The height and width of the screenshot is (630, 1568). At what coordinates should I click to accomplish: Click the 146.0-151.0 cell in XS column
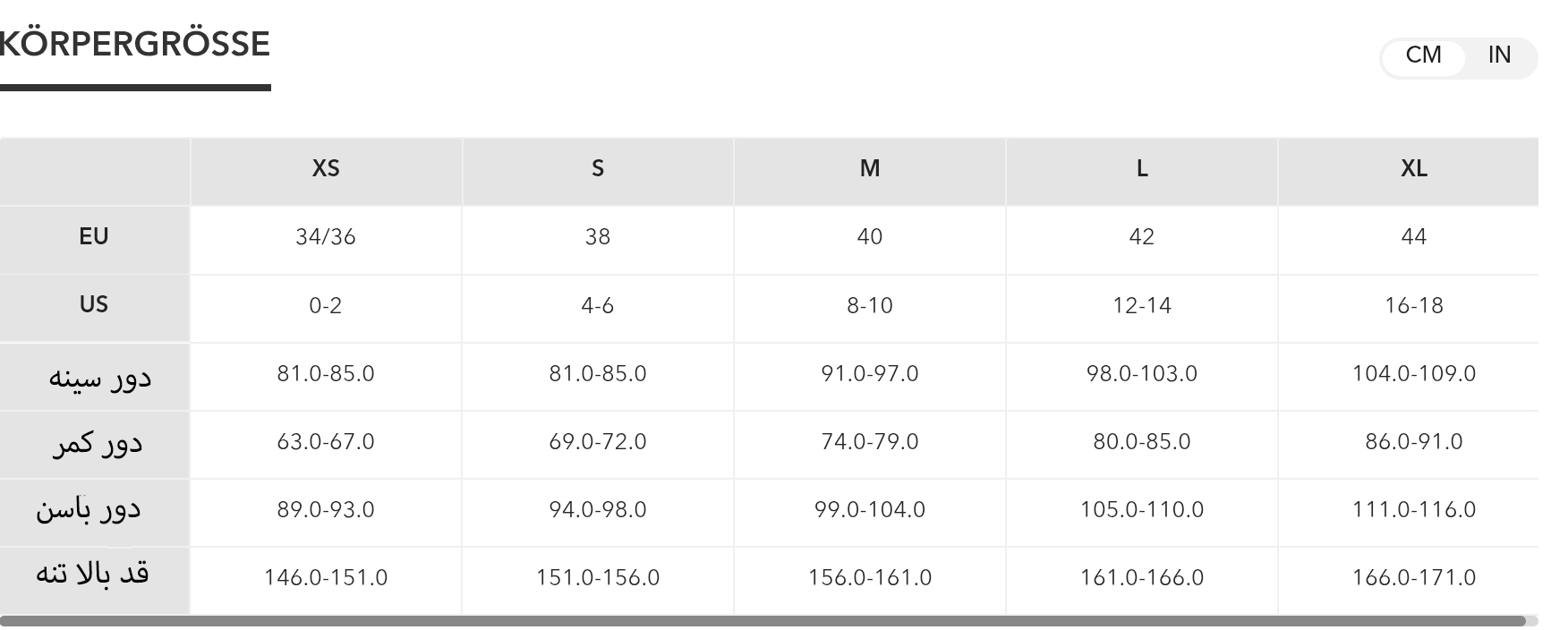pos(326,578)
